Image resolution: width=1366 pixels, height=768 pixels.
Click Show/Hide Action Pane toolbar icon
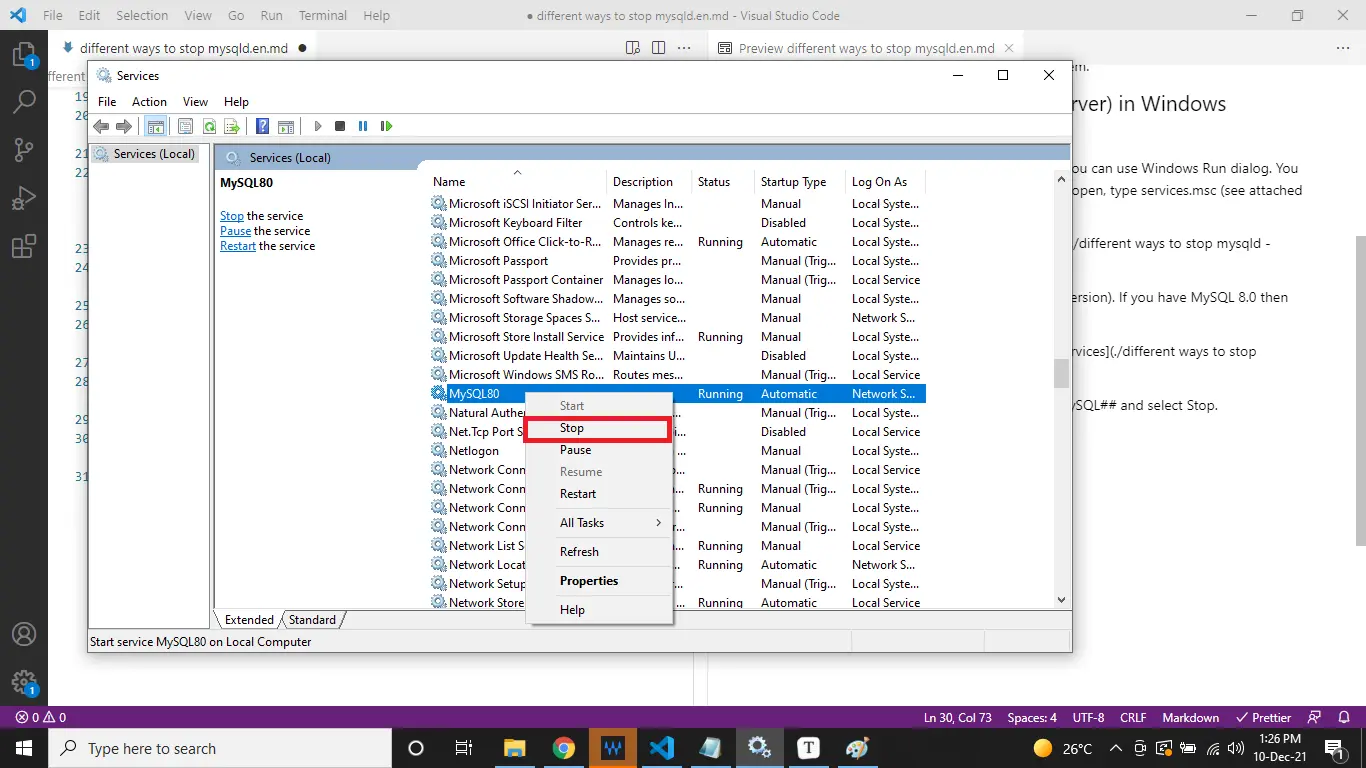(x=286, y=126)
